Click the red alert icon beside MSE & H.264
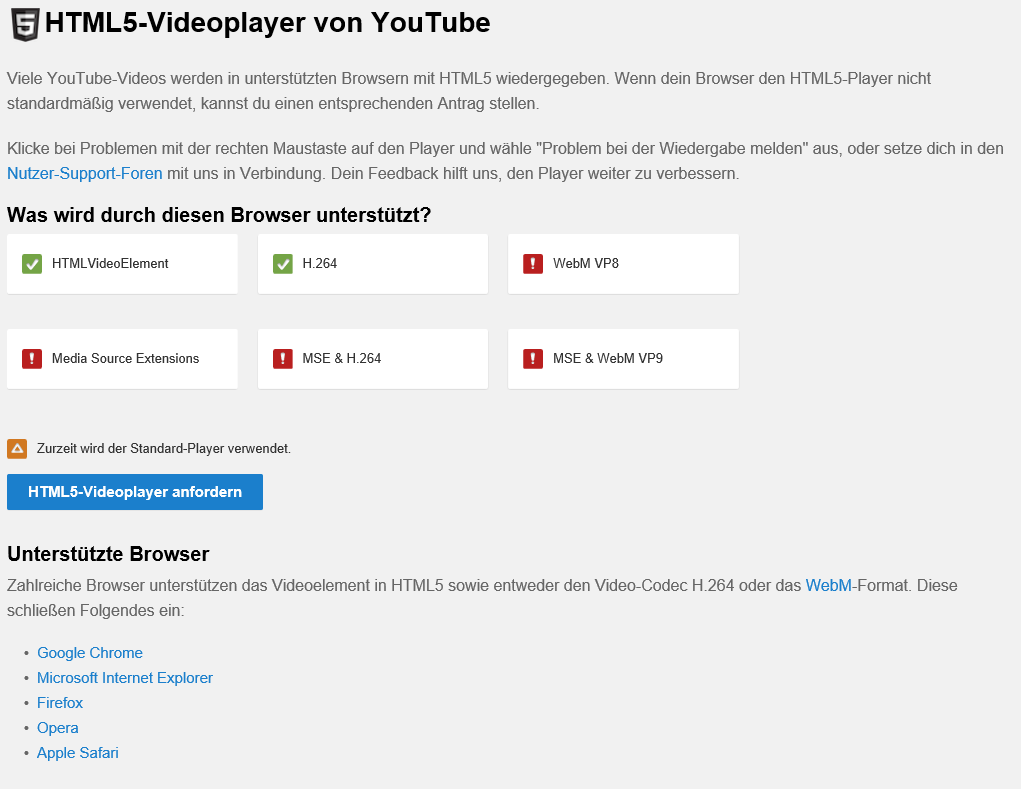 coord(283,359)
